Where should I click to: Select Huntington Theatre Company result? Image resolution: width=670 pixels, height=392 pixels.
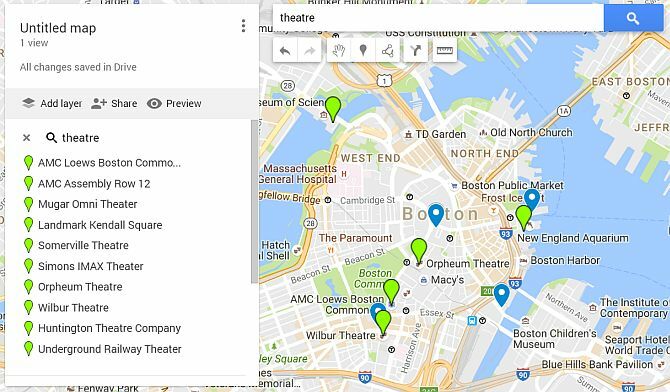[x=109, y=328]
